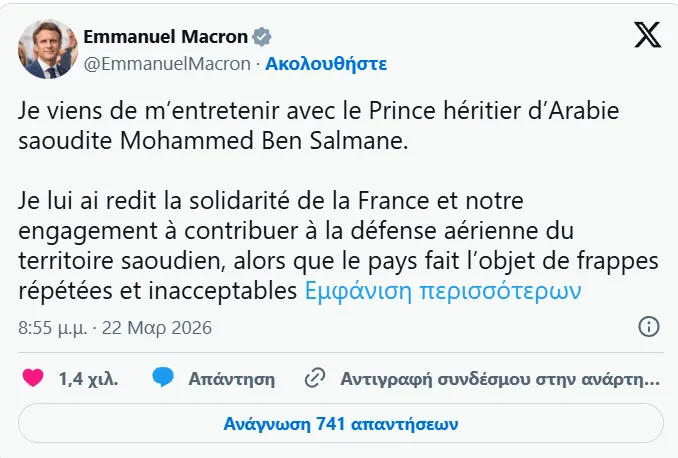Click the X logo
This screenshot has height=458, width=678.
point(647,35)
